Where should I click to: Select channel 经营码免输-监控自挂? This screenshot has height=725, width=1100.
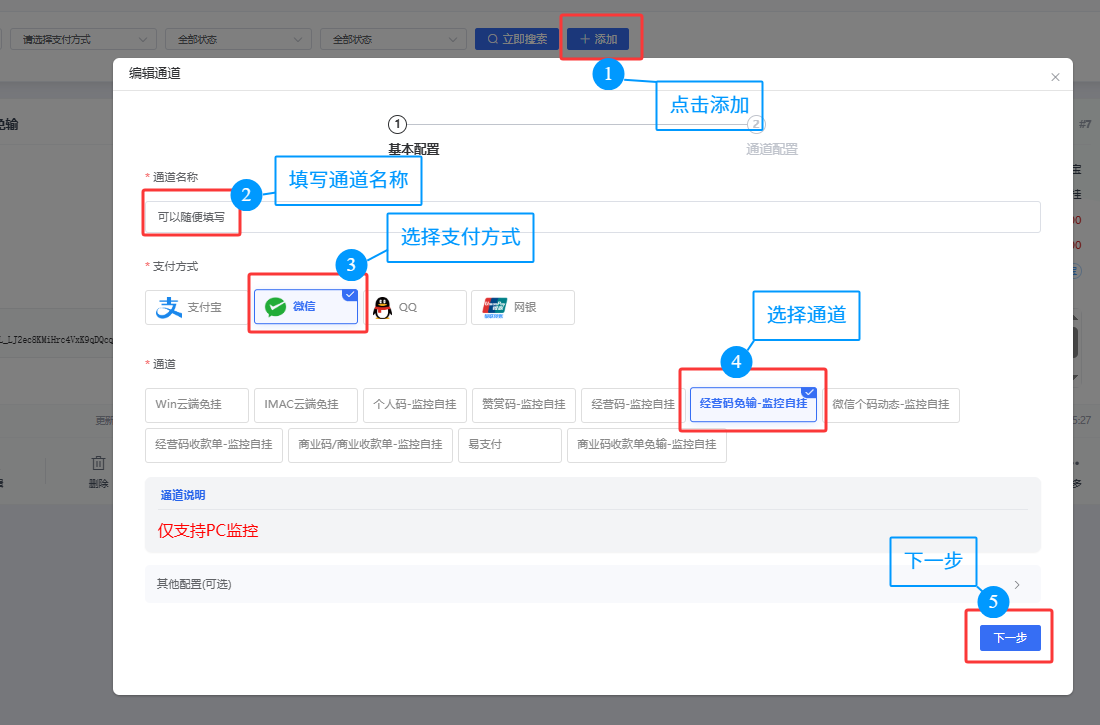(753, 404)
